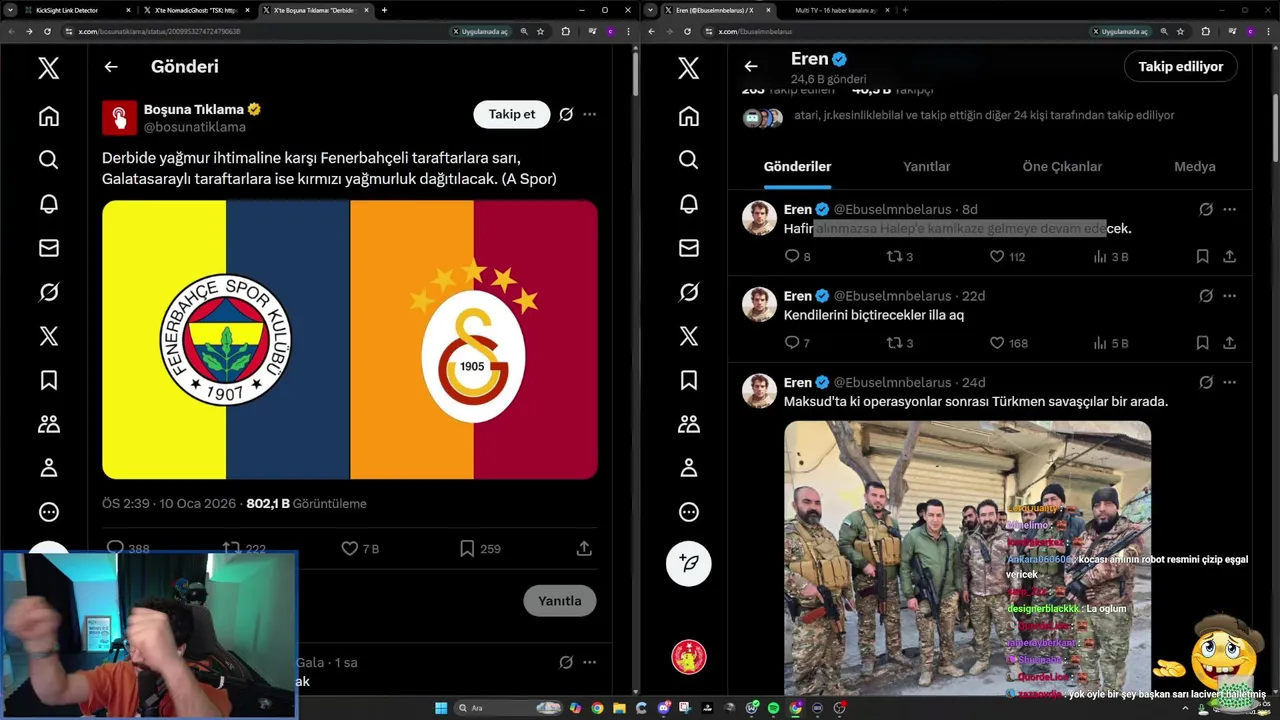This screenshot has height=720, width=1280.
Task: Open three-dot menu on 'Kendilerini biçtirecekler' post
Action: coord(1230,296)
